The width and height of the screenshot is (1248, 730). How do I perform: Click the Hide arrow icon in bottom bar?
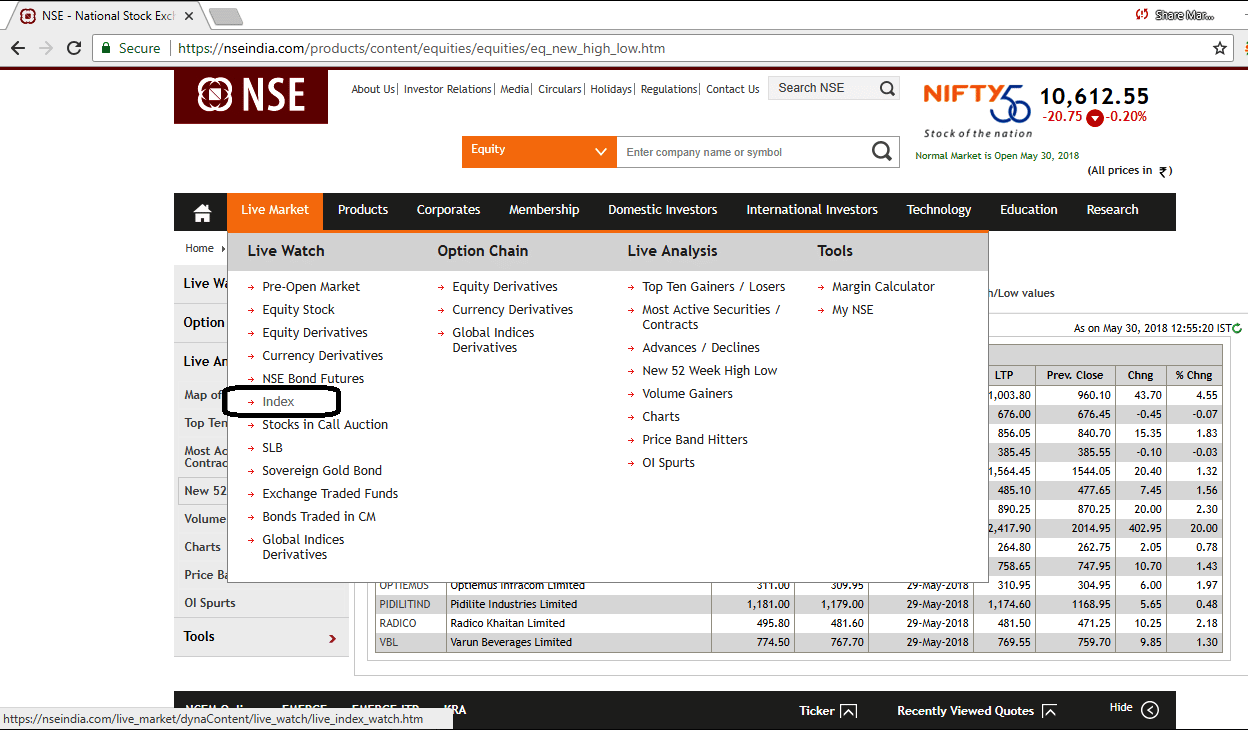(x=1150, y=710)
